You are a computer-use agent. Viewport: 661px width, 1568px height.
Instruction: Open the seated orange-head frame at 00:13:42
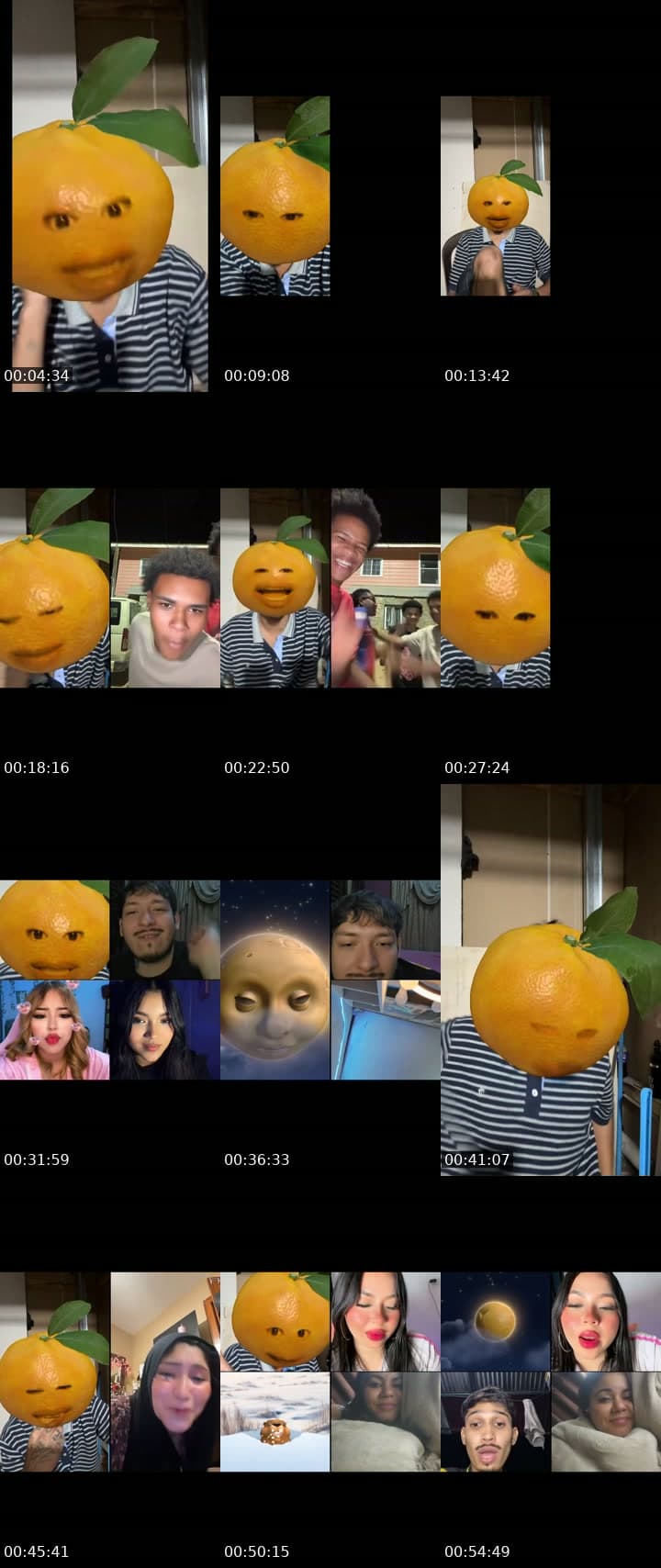pos(495,196)
